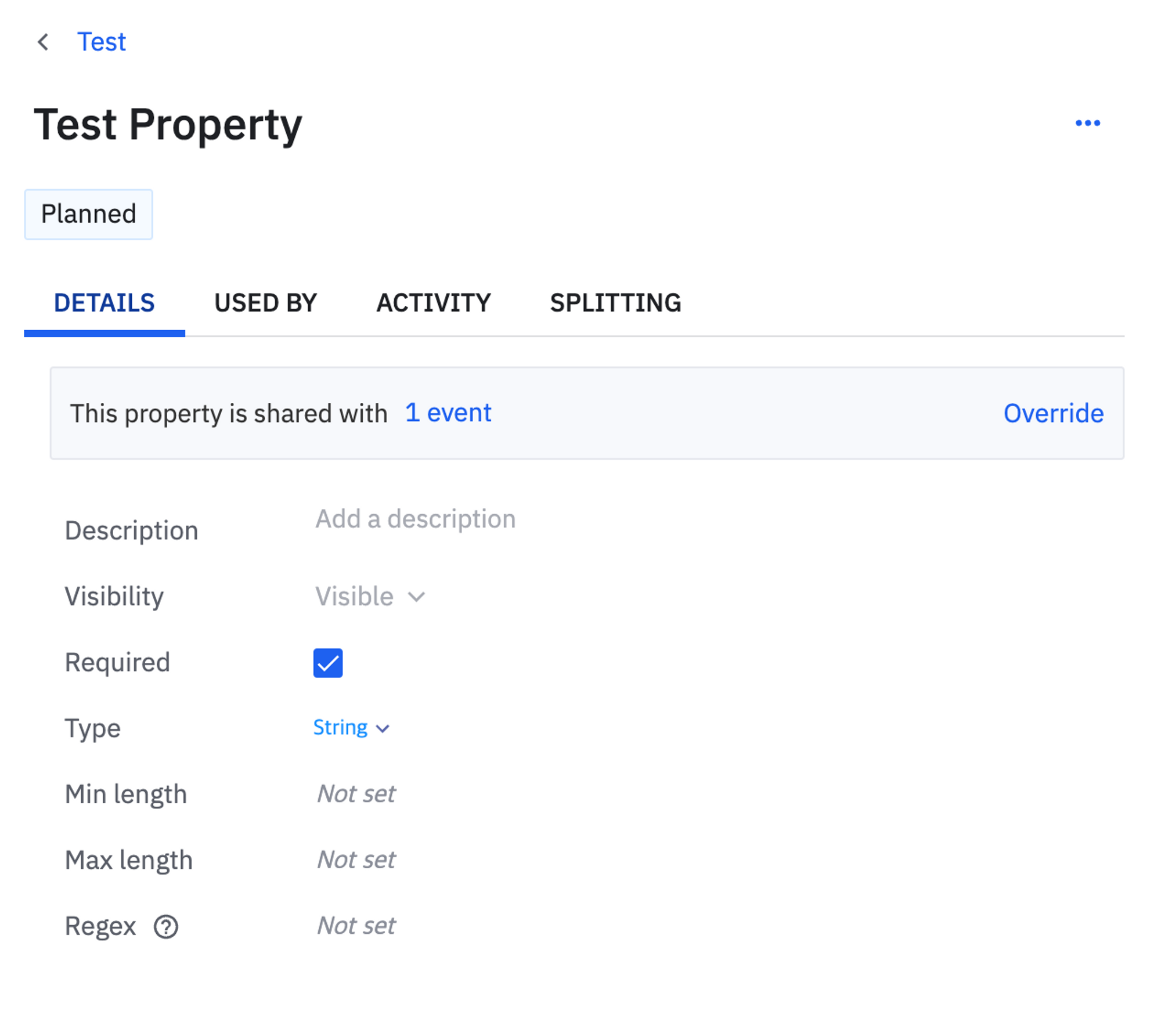Click the chevron next to Visible
The width and height of the screenshot is (1161, 1036).
click(x=416, y=597)
